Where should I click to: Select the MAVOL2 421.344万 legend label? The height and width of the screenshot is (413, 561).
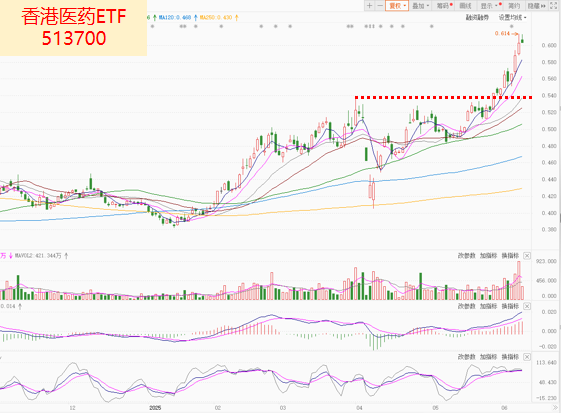[x=38, y=256]
